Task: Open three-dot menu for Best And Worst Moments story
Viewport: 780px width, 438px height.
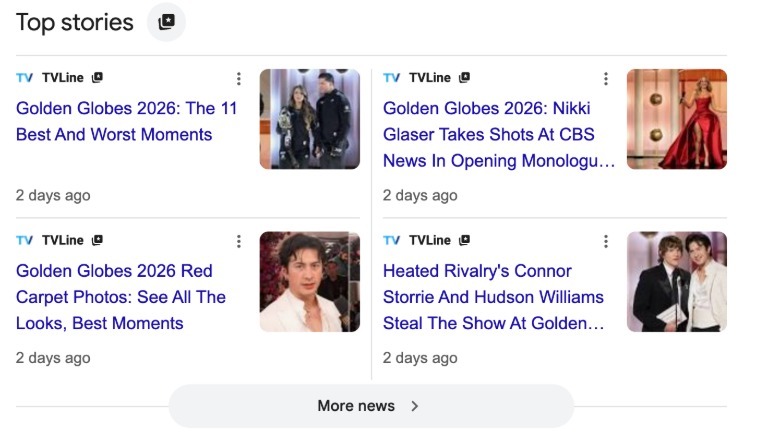Action: point(238,78)
